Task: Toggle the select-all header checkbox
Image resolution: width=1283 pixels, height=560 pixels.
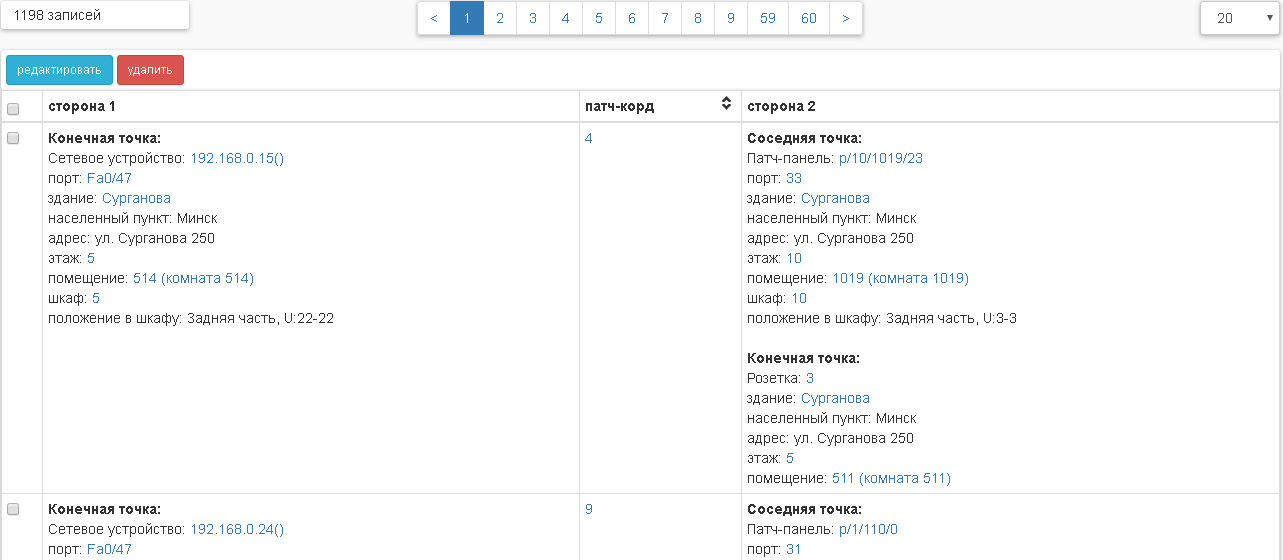Action: point(13,108)
